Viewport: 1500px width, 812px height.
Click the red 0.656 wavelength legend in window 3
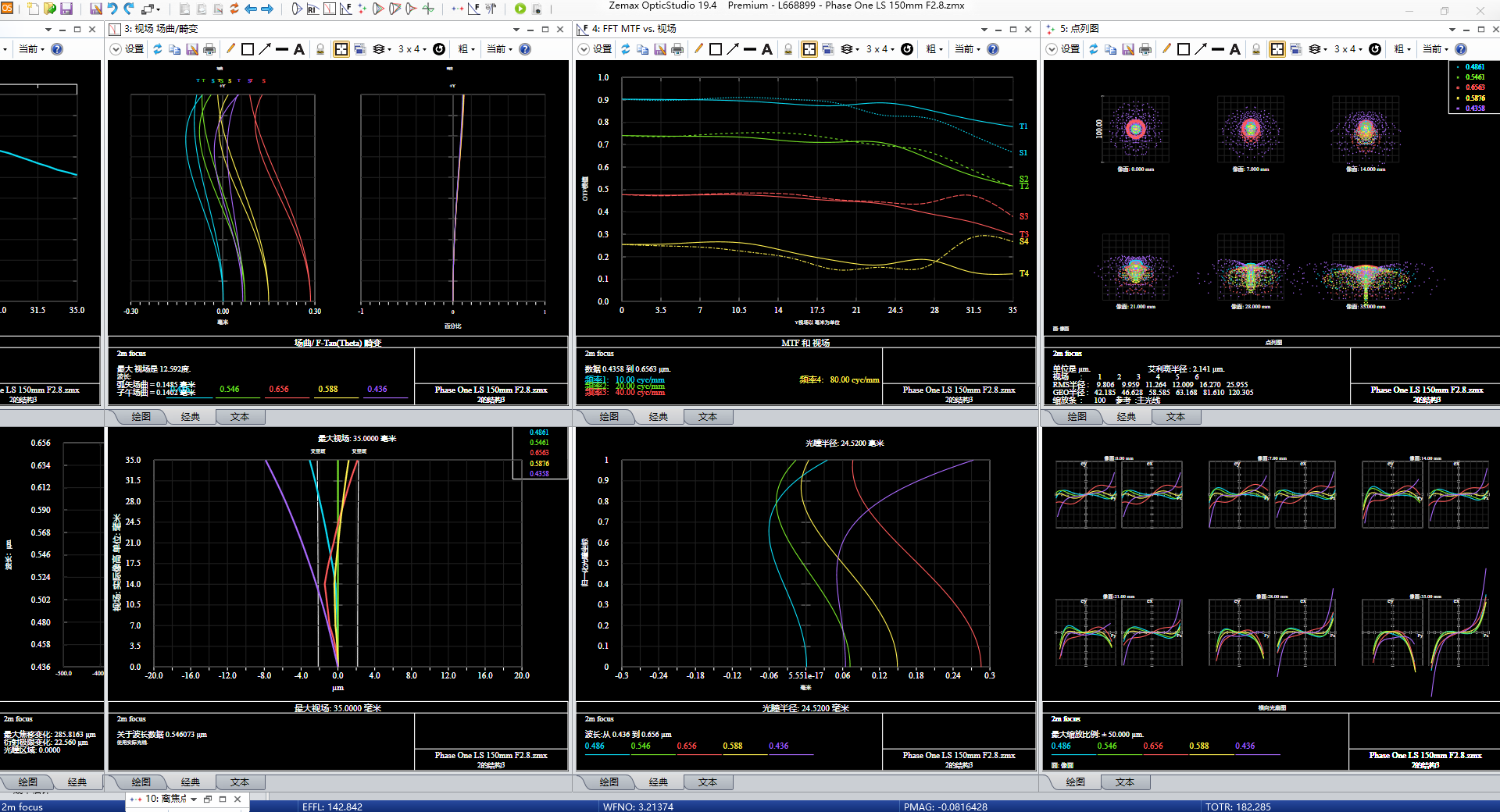(279, 389)
